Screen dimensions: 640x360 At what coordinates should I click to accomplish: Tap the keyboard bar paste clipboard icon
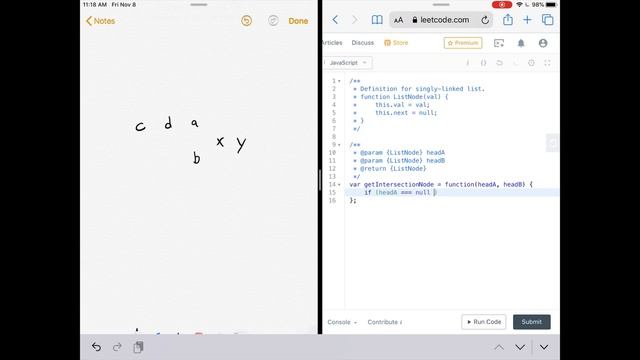pos(138,347)
